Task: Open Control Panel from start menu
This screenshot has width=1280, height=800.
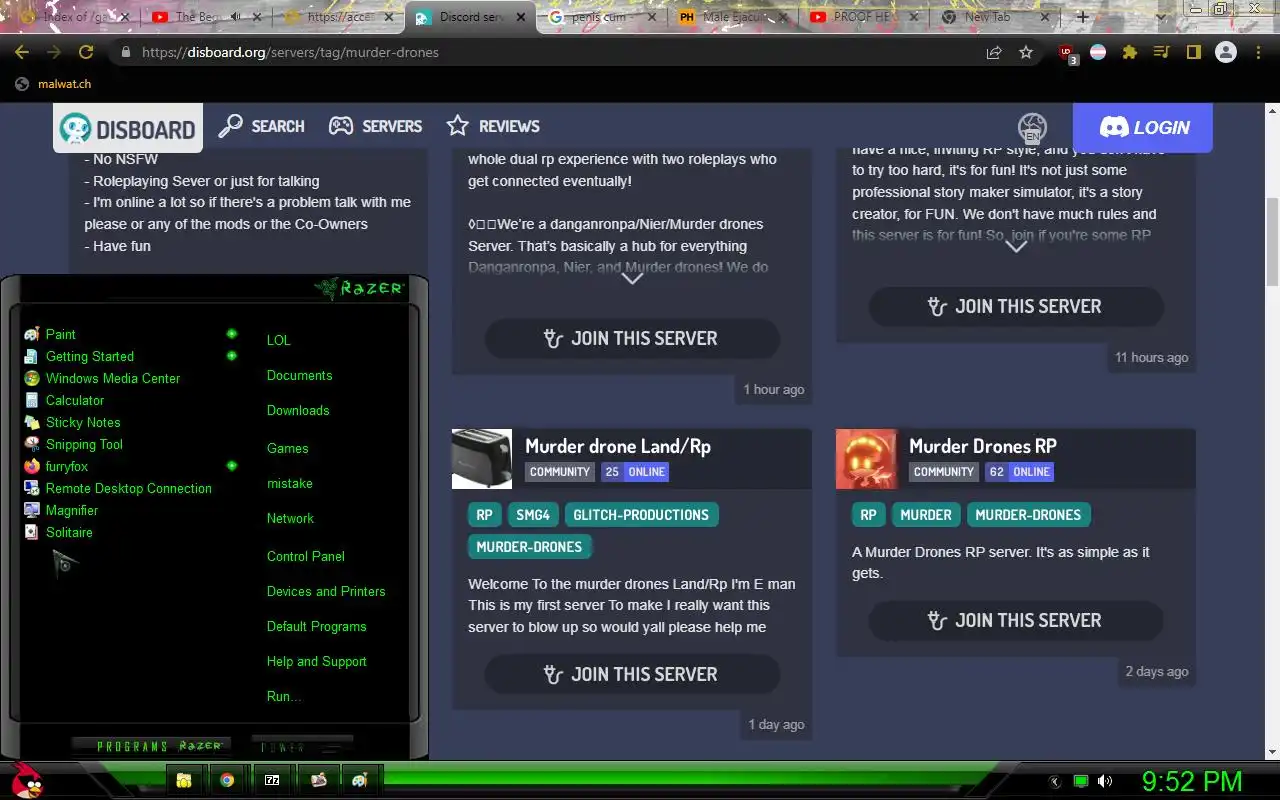Action: pyautogui.click(x=306, y=556)
